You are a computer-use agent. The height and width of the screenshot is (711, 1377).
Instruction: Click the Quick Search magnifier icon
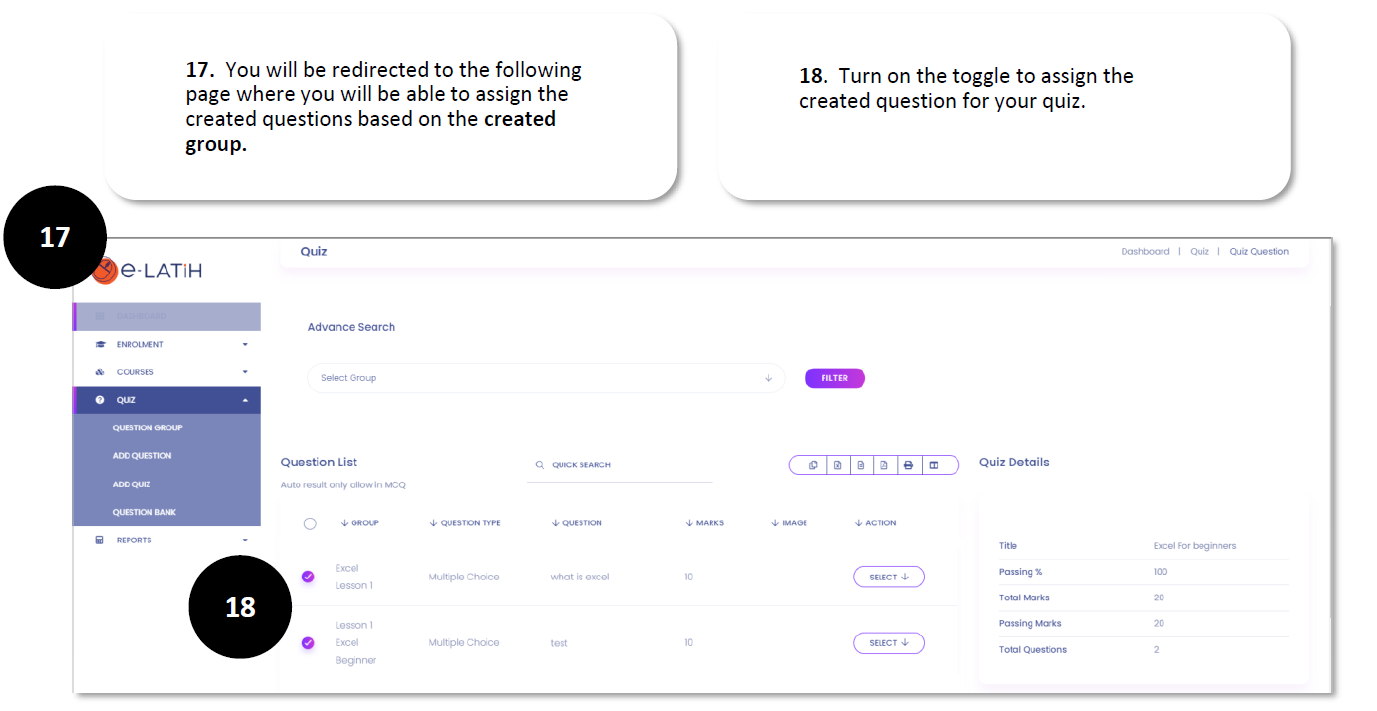click(x=540, y=465)
